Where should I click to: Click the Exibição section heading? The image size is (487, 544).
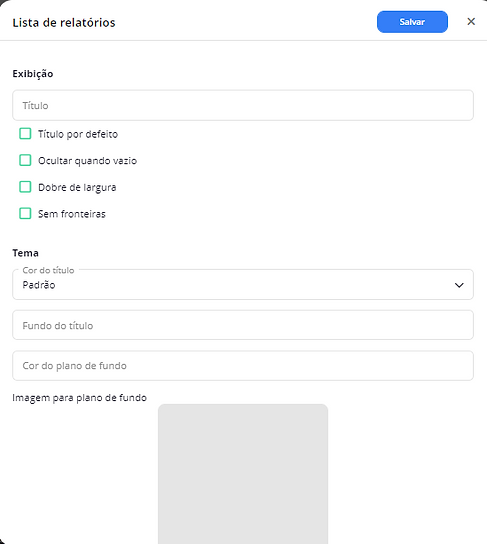pos(33,74)
